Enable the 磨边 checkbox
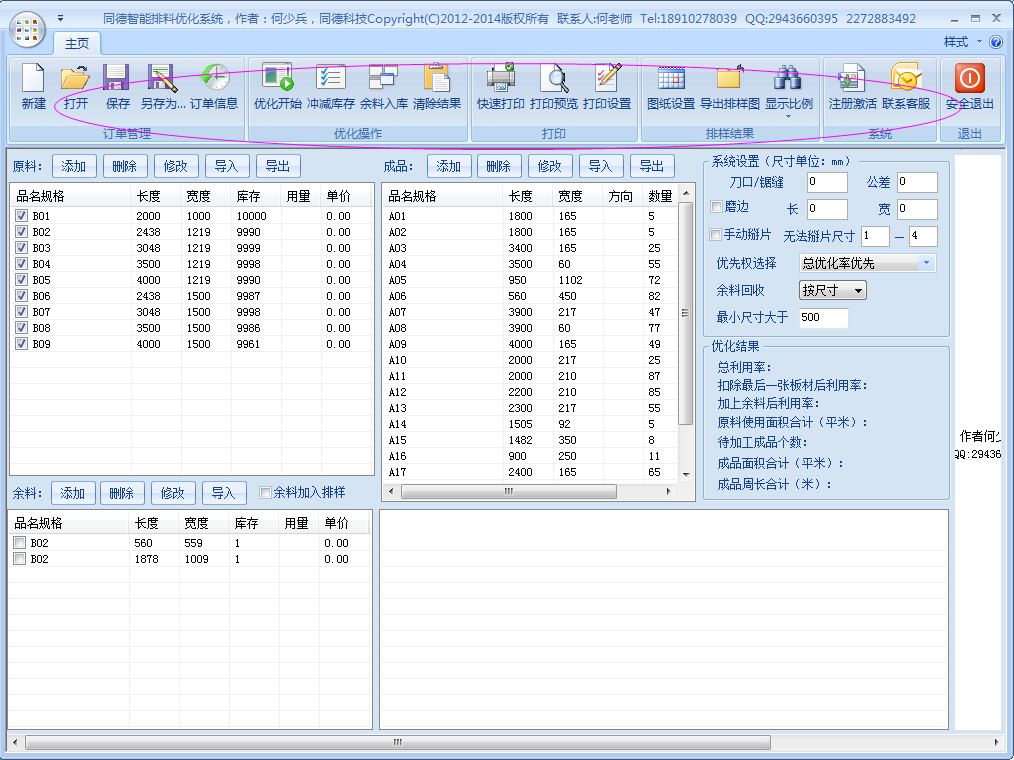 tap(716, 207)
